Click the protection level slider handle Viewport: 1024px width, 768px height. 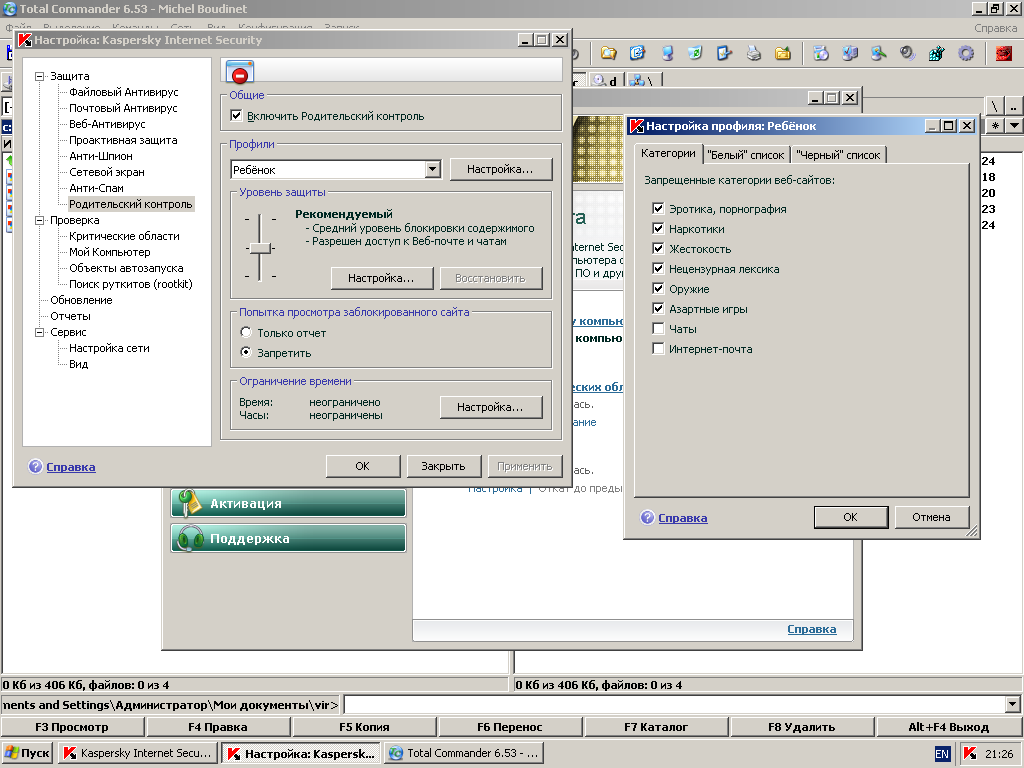(261, 248)
